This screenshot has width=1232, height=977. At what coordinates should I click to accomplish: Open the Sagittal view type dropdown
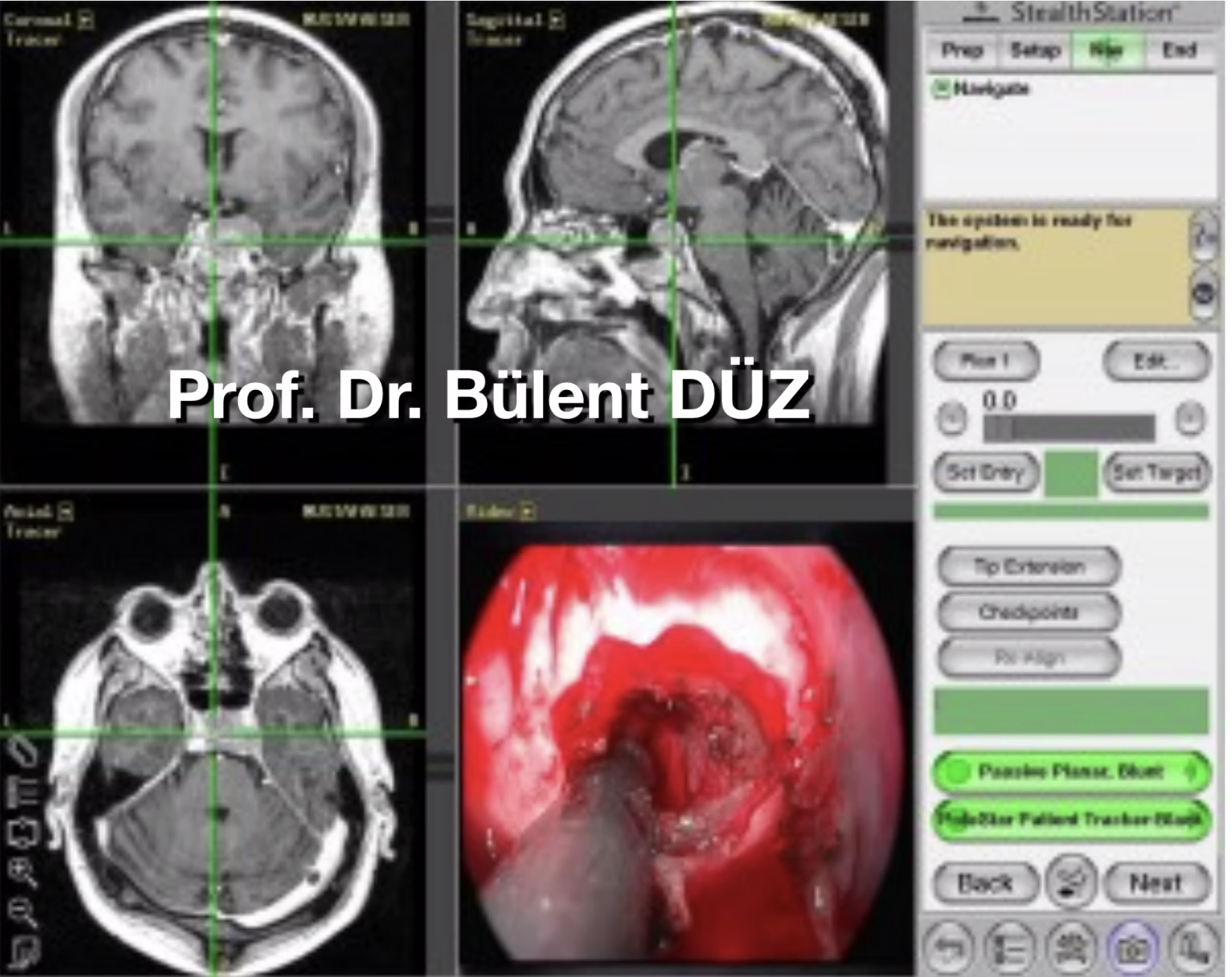point(556,19)
